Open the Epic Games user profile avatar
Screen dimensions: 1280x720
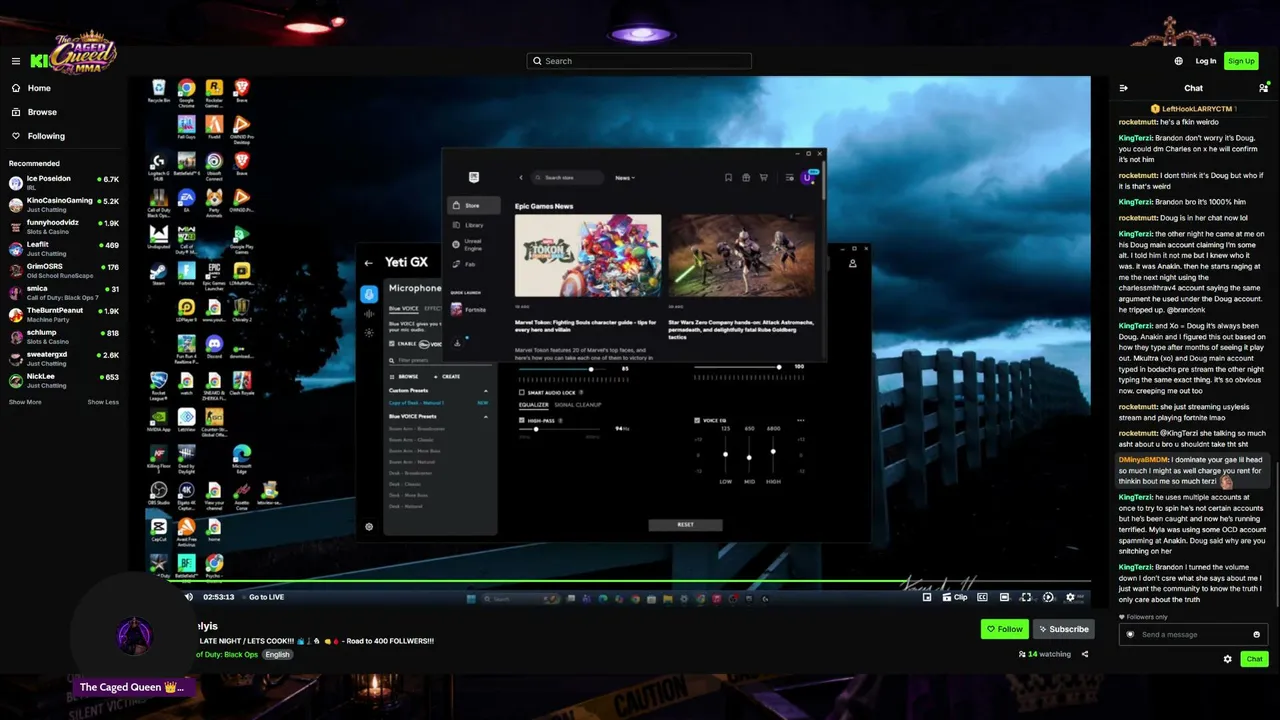807,178
